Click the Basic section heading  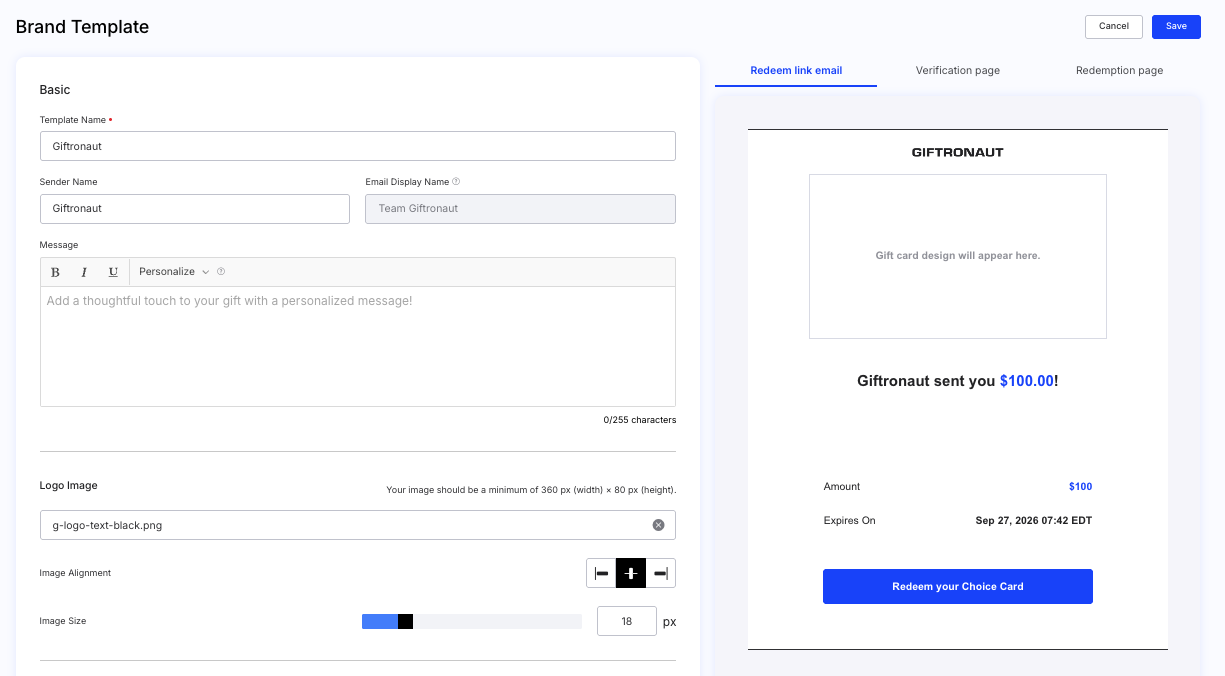(x=55, y=90)
